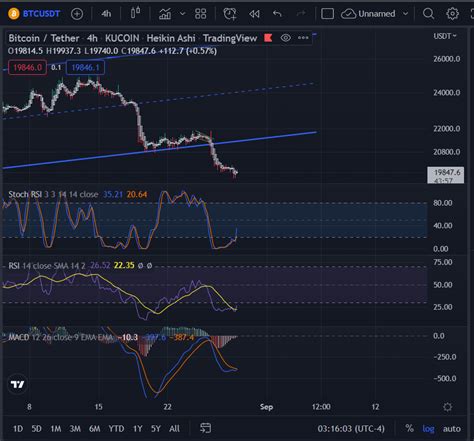
Task: Redo the last chart action
Action: pos(301,14)
